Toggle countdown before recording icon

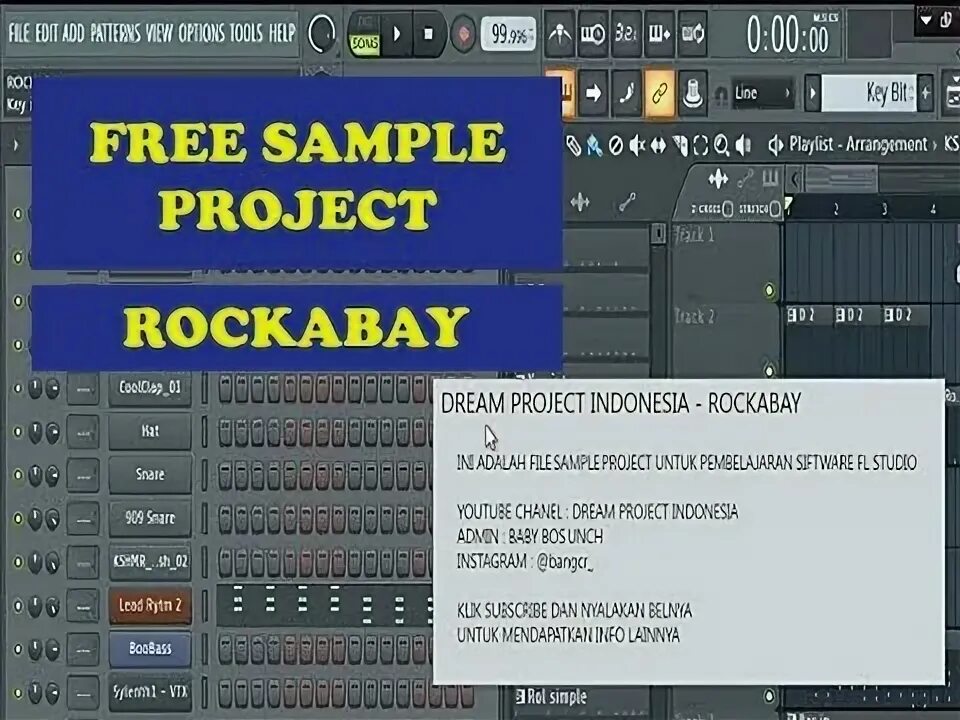626,34
